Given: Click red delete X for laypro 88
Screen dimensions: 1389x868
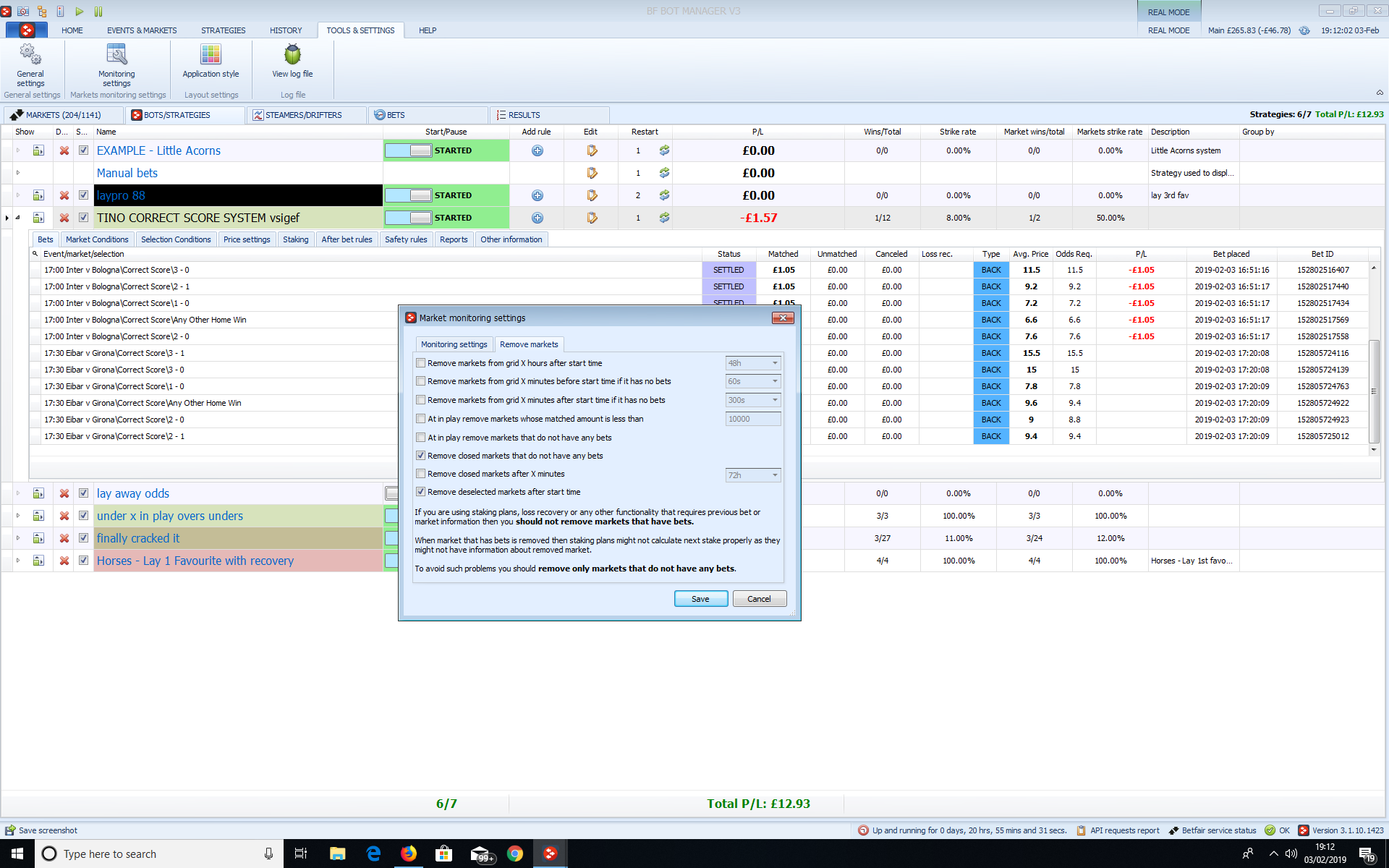Looking at the screenshot, I should [x=64, y=195].
